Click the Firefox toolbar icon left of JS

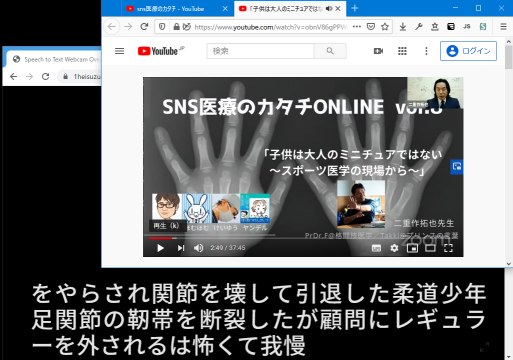point(451,27)
